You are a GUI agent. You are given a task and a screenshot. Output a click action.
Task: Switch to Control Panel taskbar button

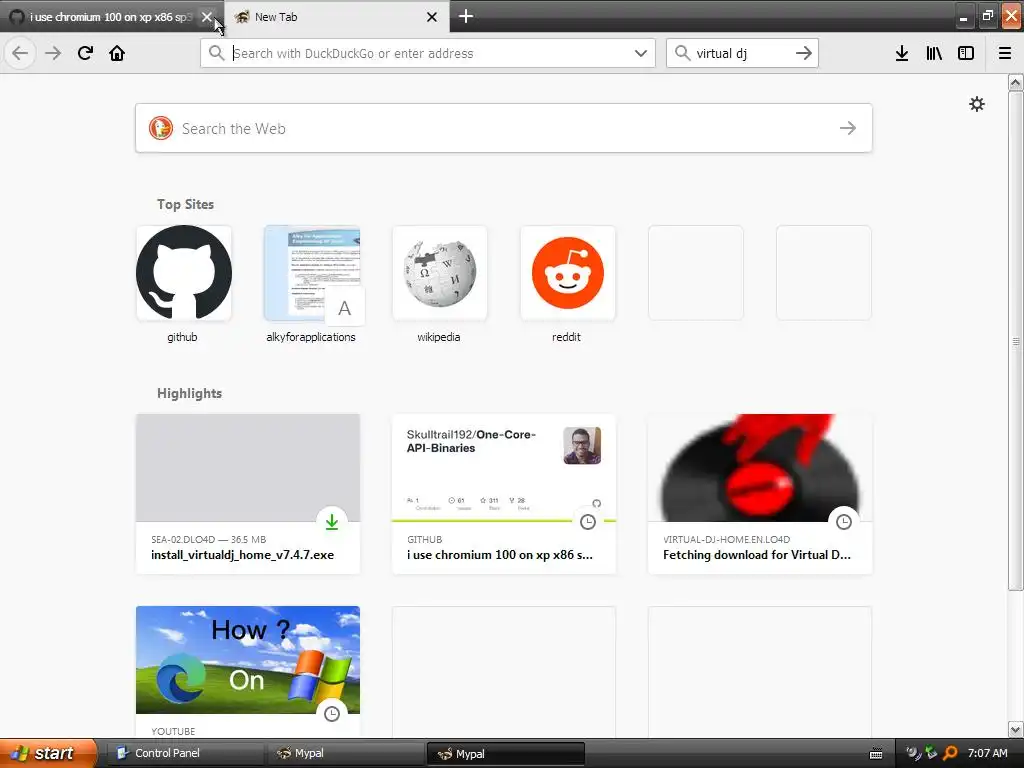pos(185,753)
